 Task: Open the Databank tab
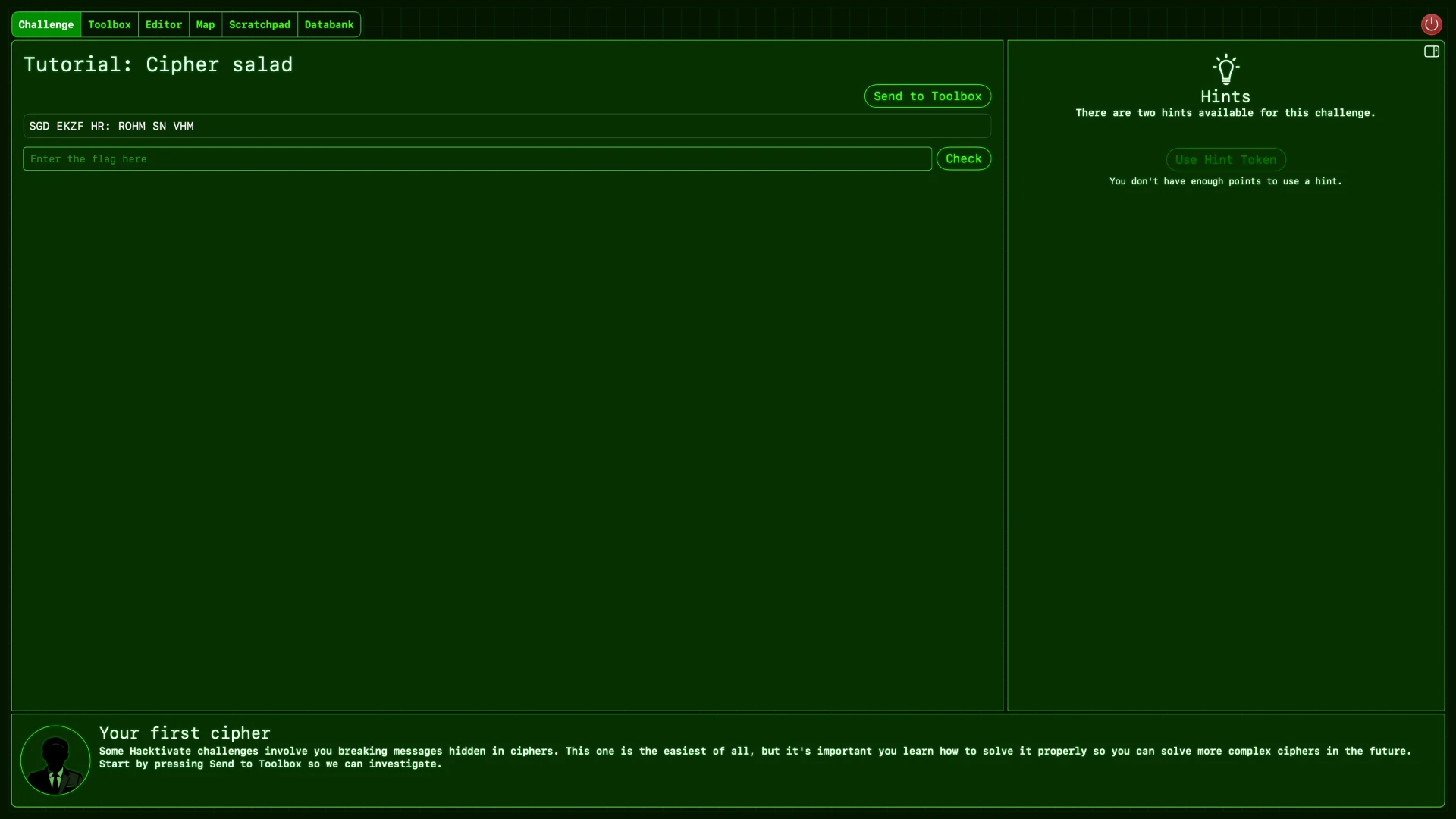pos(329,24)
